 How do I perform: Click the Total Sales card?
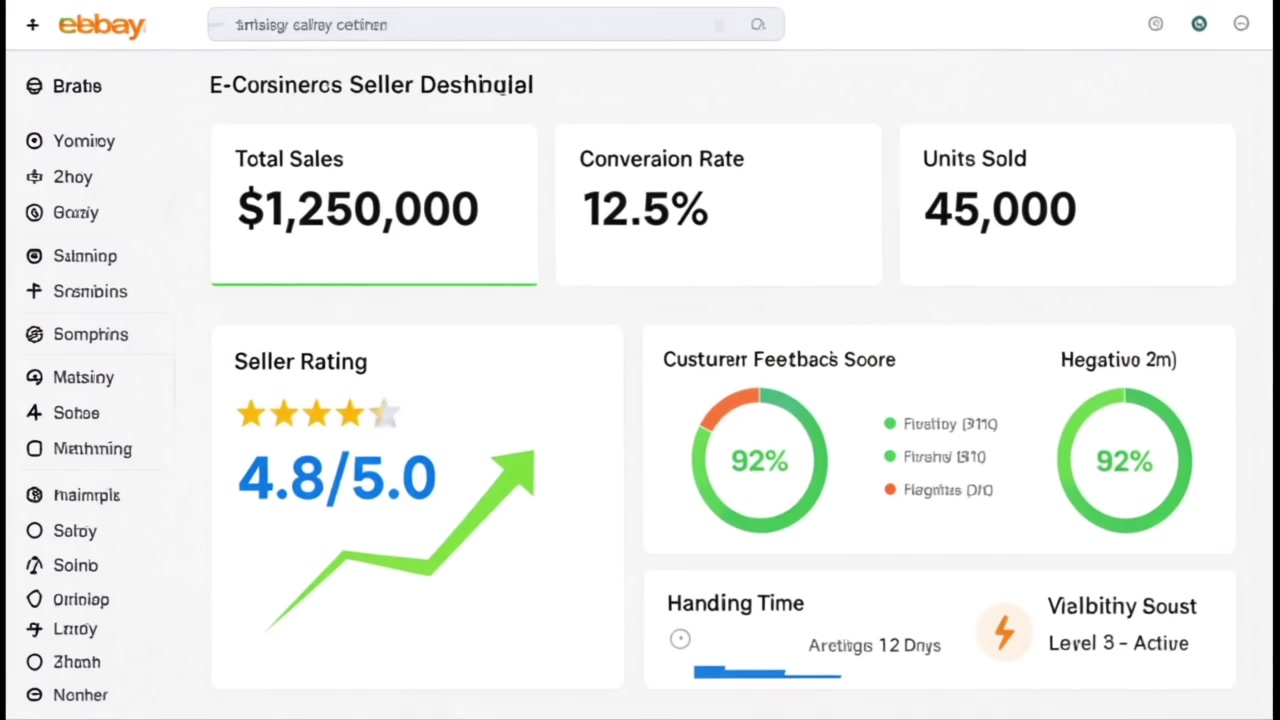click(373, 204)
